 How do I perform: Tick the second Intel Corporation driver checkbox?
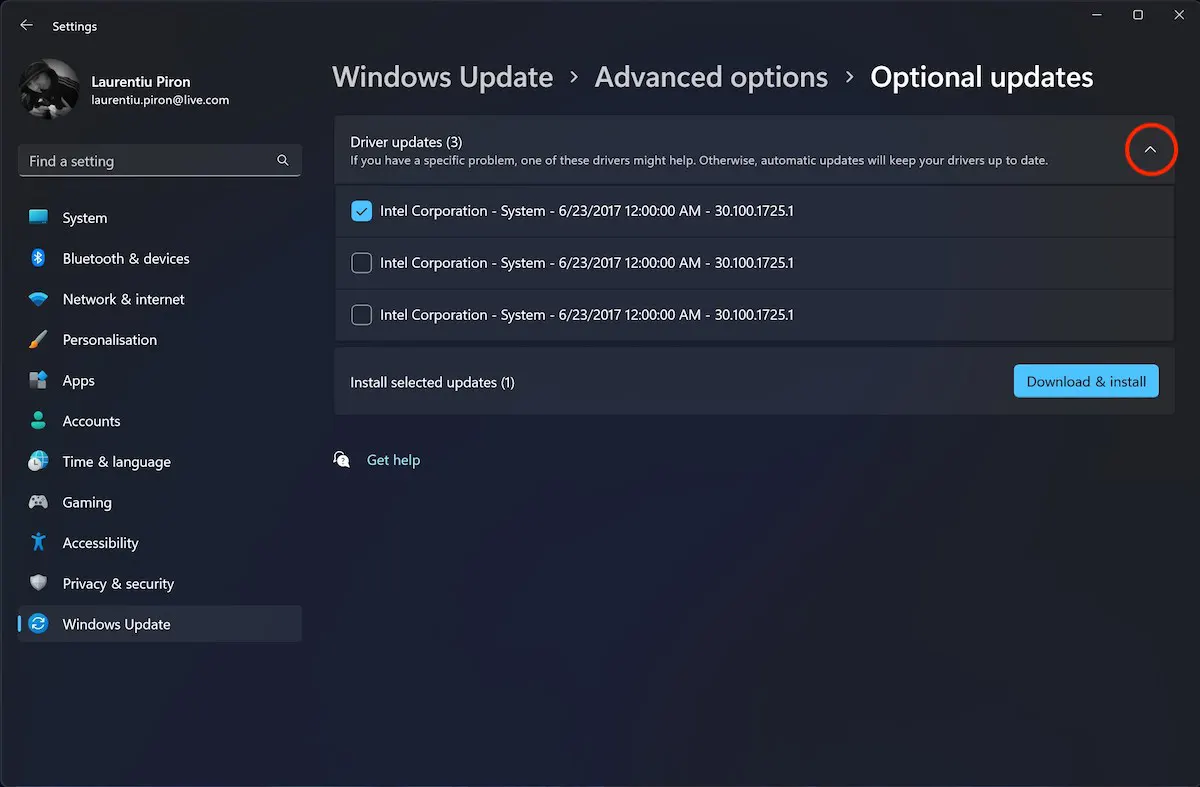click(362, 263)
